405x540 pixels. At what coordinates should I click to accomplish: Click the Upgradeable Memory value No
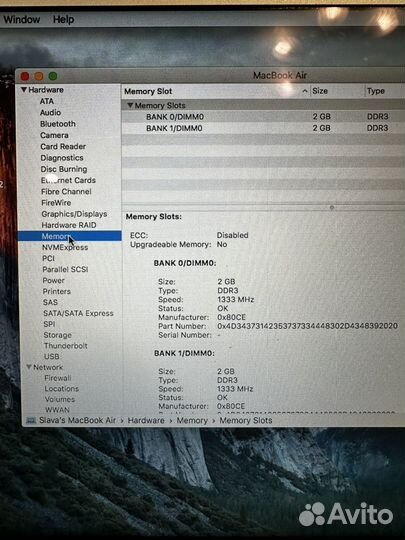222,244
